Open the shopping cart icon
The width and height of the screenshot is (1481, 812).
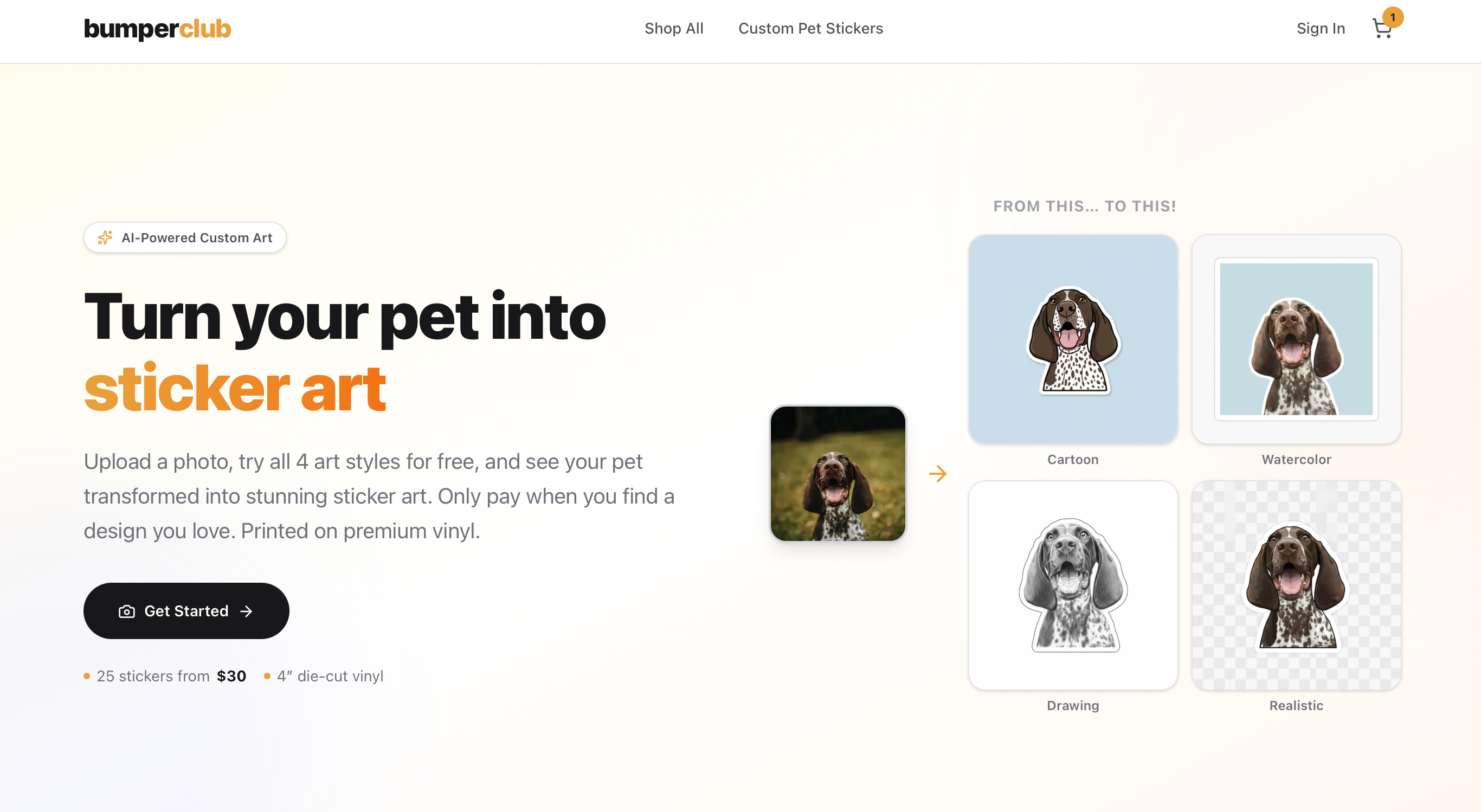click(1382, 29)
